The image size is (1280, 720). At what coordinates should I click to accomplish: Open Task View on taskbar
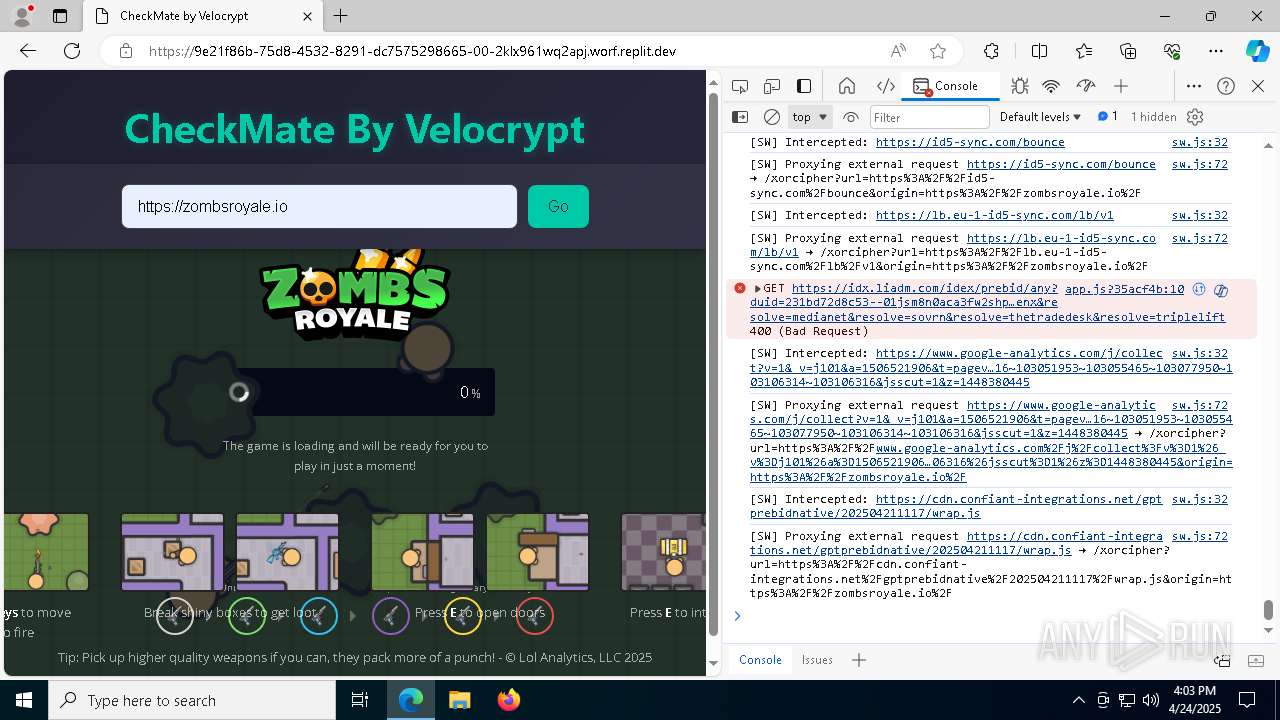[x=360, y=700]
